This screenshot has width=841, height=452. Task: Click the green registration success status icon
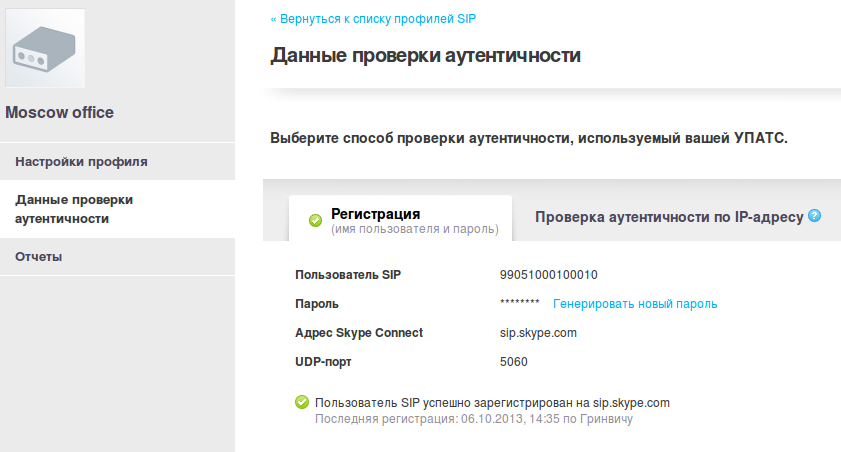tap(301, 403)
